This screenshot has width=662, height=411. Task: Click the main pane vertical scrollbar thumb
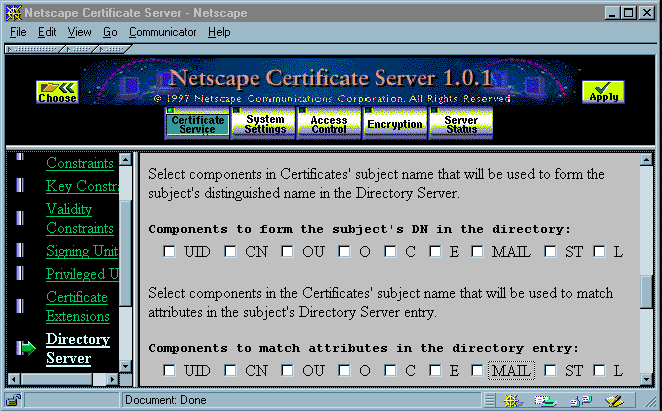point(646,292)
